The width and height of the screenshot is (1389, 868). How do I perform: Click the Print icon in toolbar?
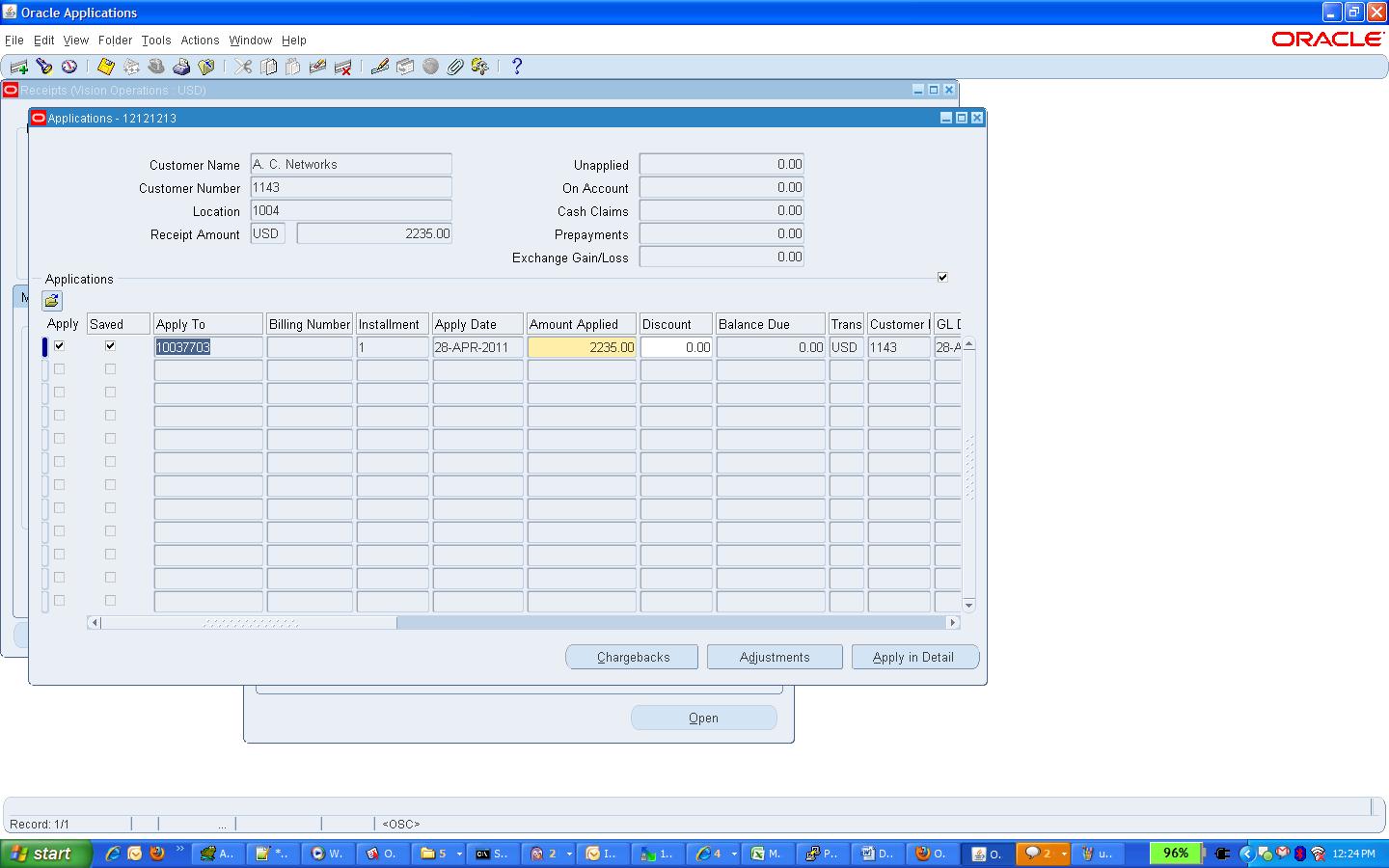click(181, 67)
